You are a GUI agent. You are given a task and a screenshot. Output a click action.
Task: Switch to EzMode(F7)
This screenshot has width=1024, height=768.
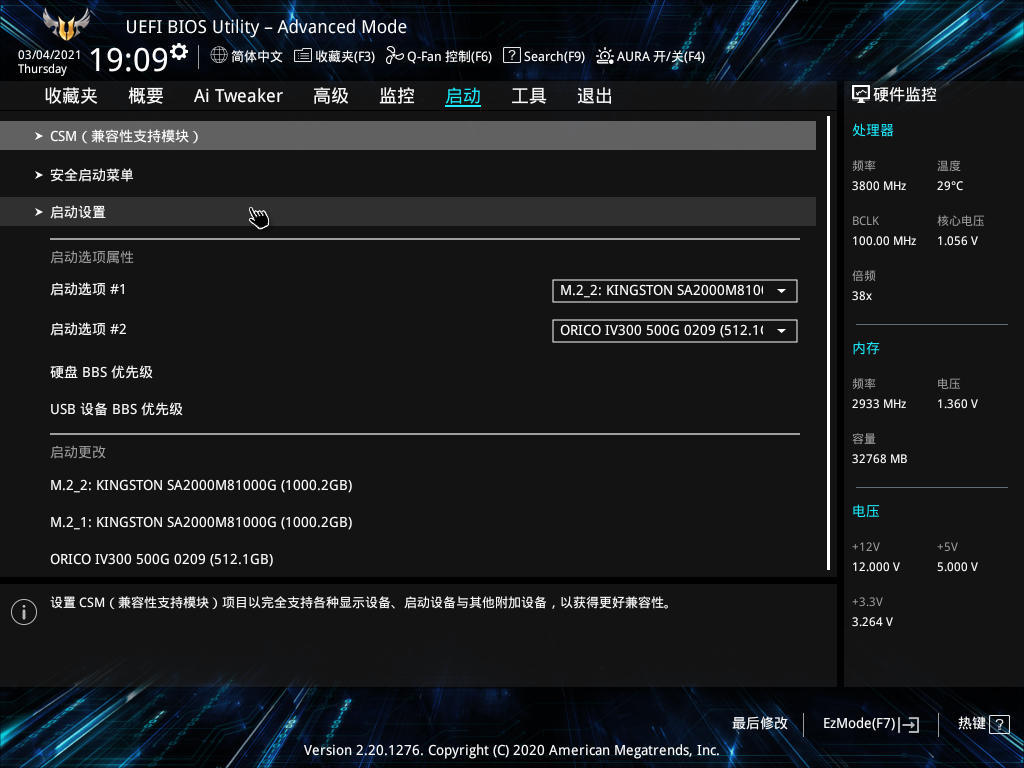(x=869, y=723)
